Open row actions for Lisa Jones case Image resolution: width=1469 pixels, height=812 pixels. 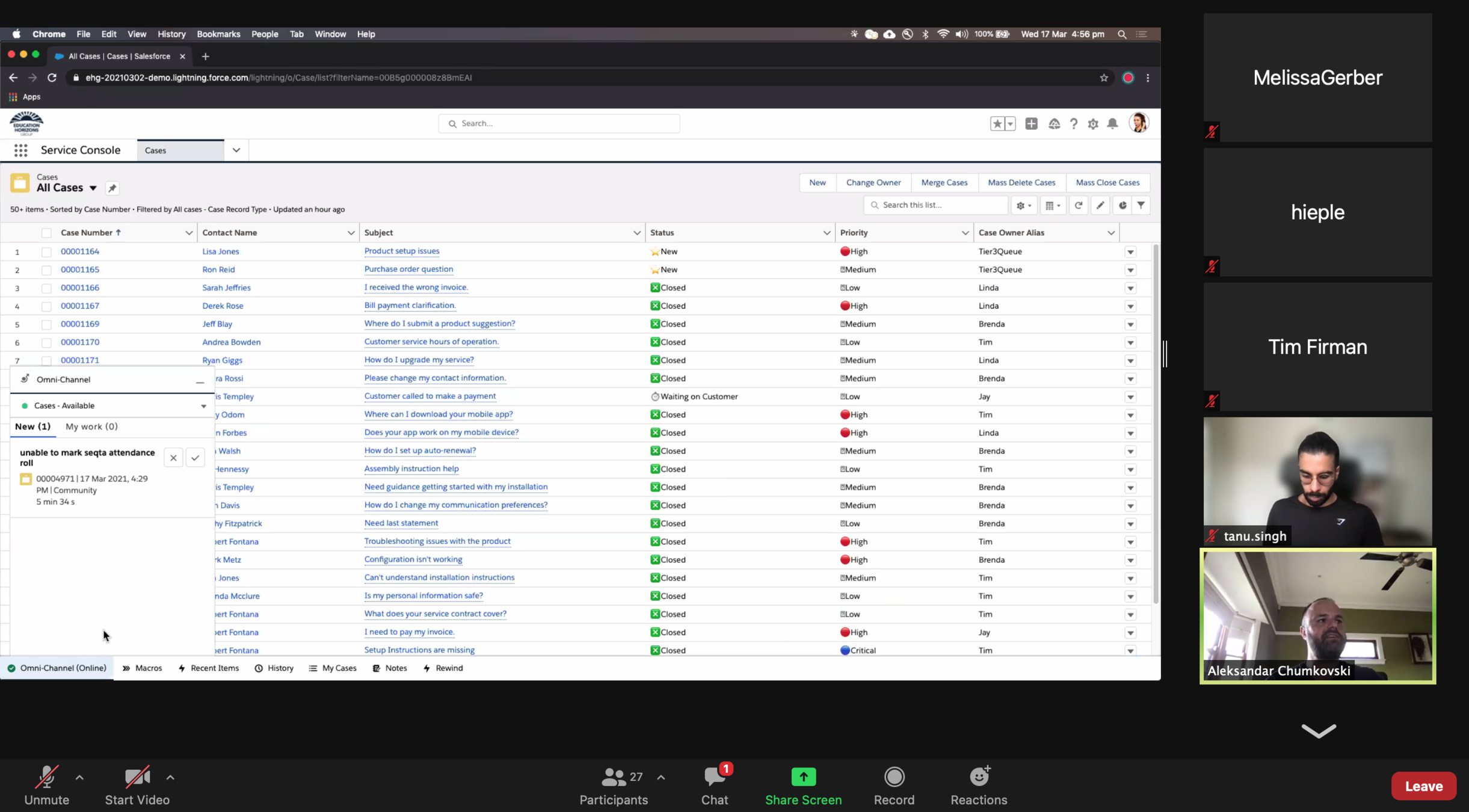pos(1130,252)
